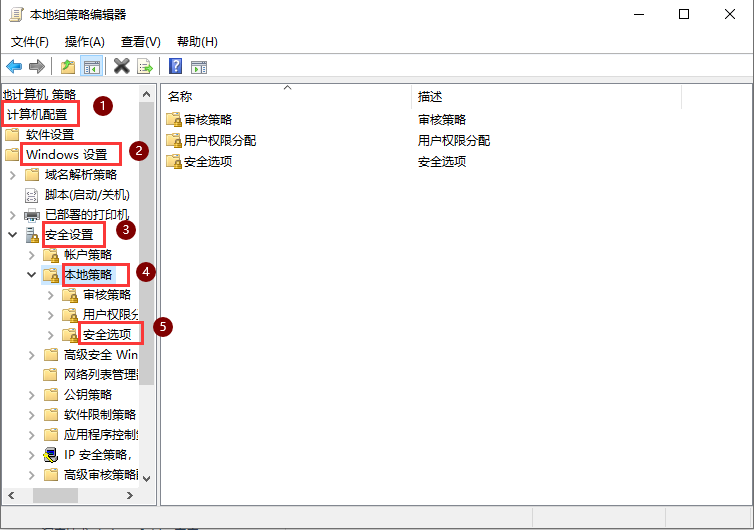
Task: Click the 名称 column header
Action: tap(181, 96)
